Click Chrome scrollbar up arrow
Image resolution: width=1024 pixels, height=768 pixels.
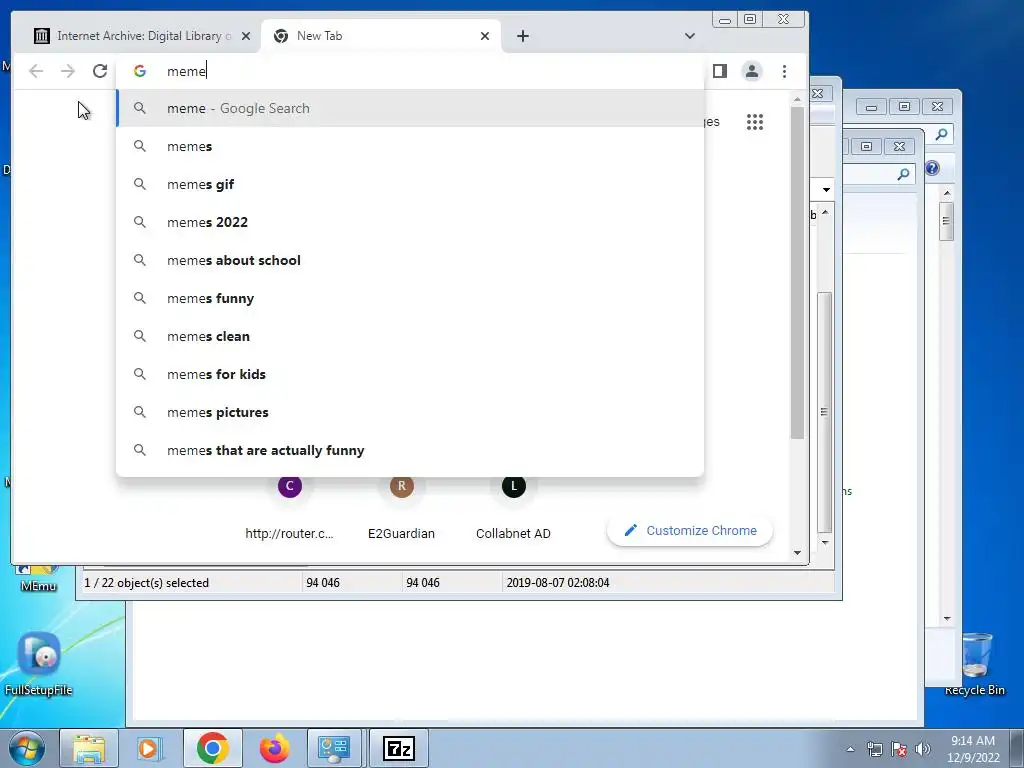tap(797, 99)
